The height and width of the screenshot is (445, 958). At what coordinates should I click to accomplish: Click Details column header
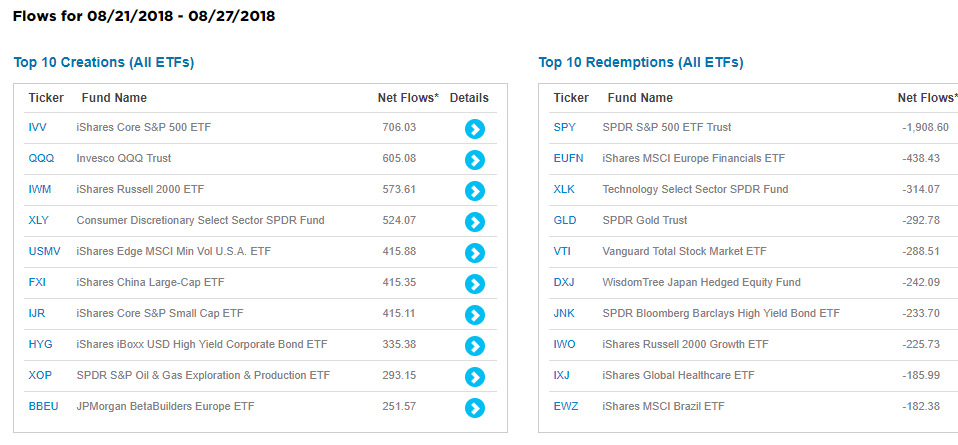click(x=469, y=98)
